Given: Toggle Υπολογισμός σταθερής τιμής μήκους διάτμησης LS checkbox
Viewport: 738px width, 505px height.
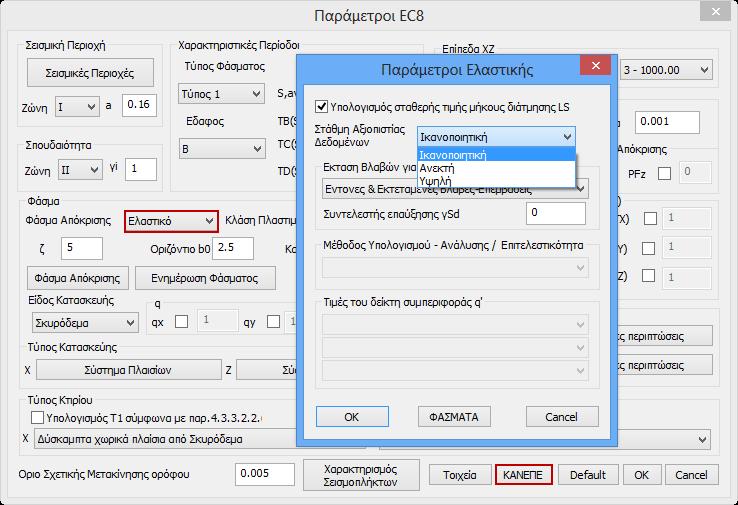Looking at the screenshot, I should point(321,106).
